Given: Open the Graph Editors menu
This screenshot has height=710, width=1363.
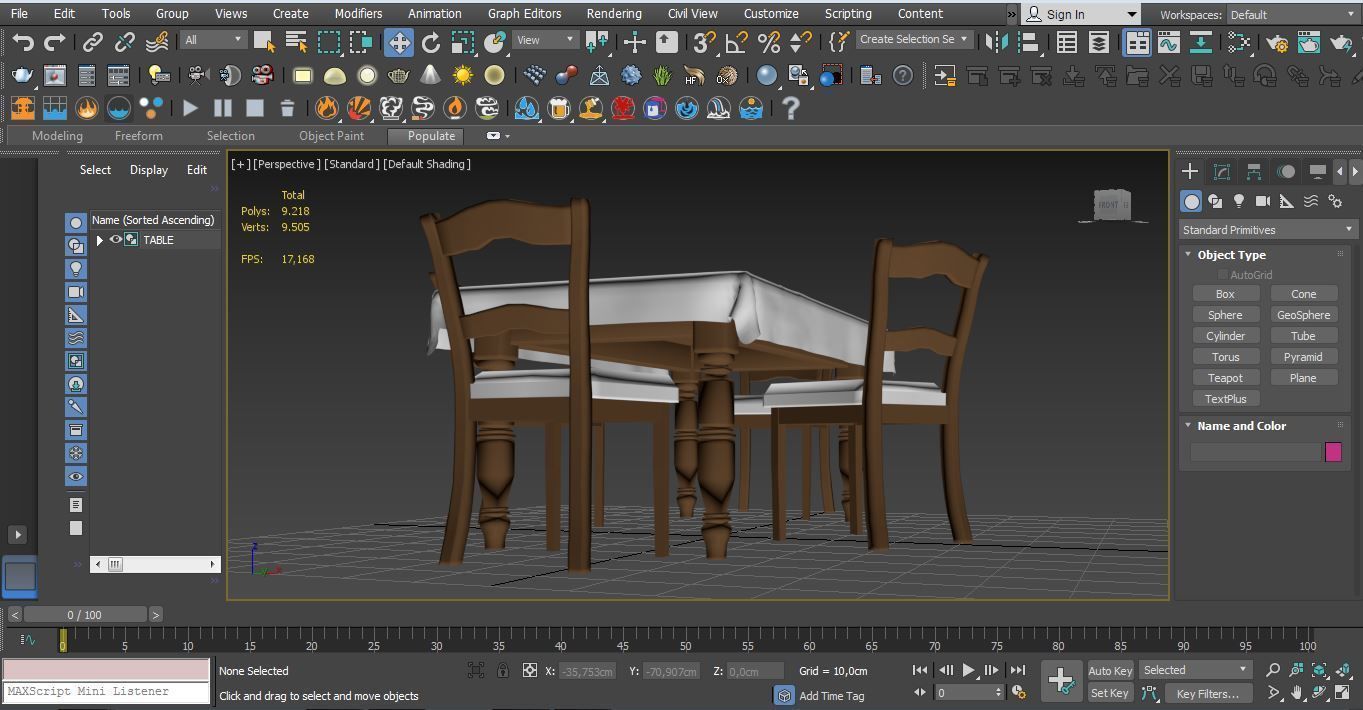Looking at the screenshot, I should [x=524, y=14].
